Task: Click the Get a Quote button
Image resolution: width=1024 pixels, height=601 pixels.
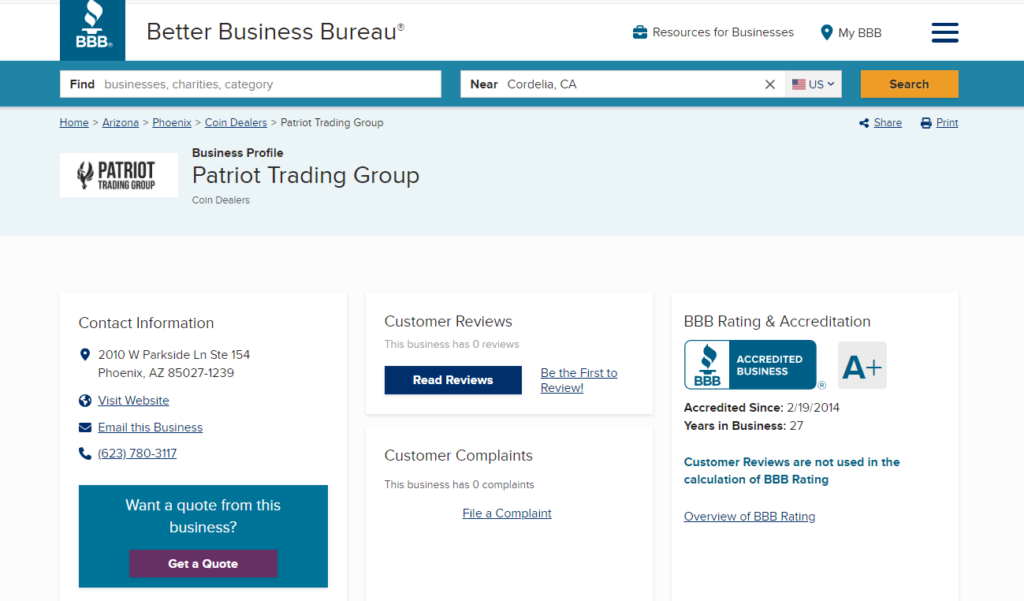Action: point(203,564)
